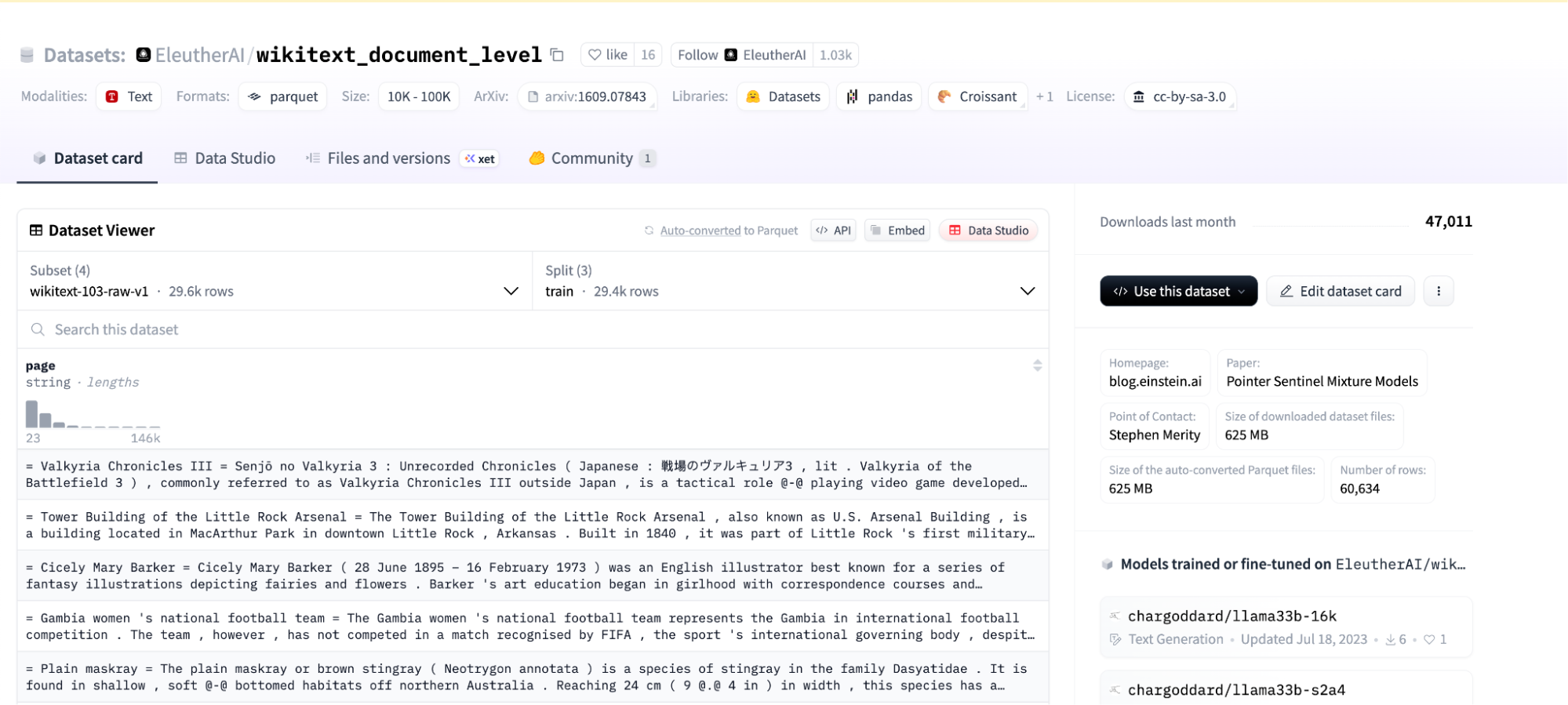Go to the Community tab
The width and height of the screenshot is (1568, 705).
pyautogui.click(x=591, y=158)
